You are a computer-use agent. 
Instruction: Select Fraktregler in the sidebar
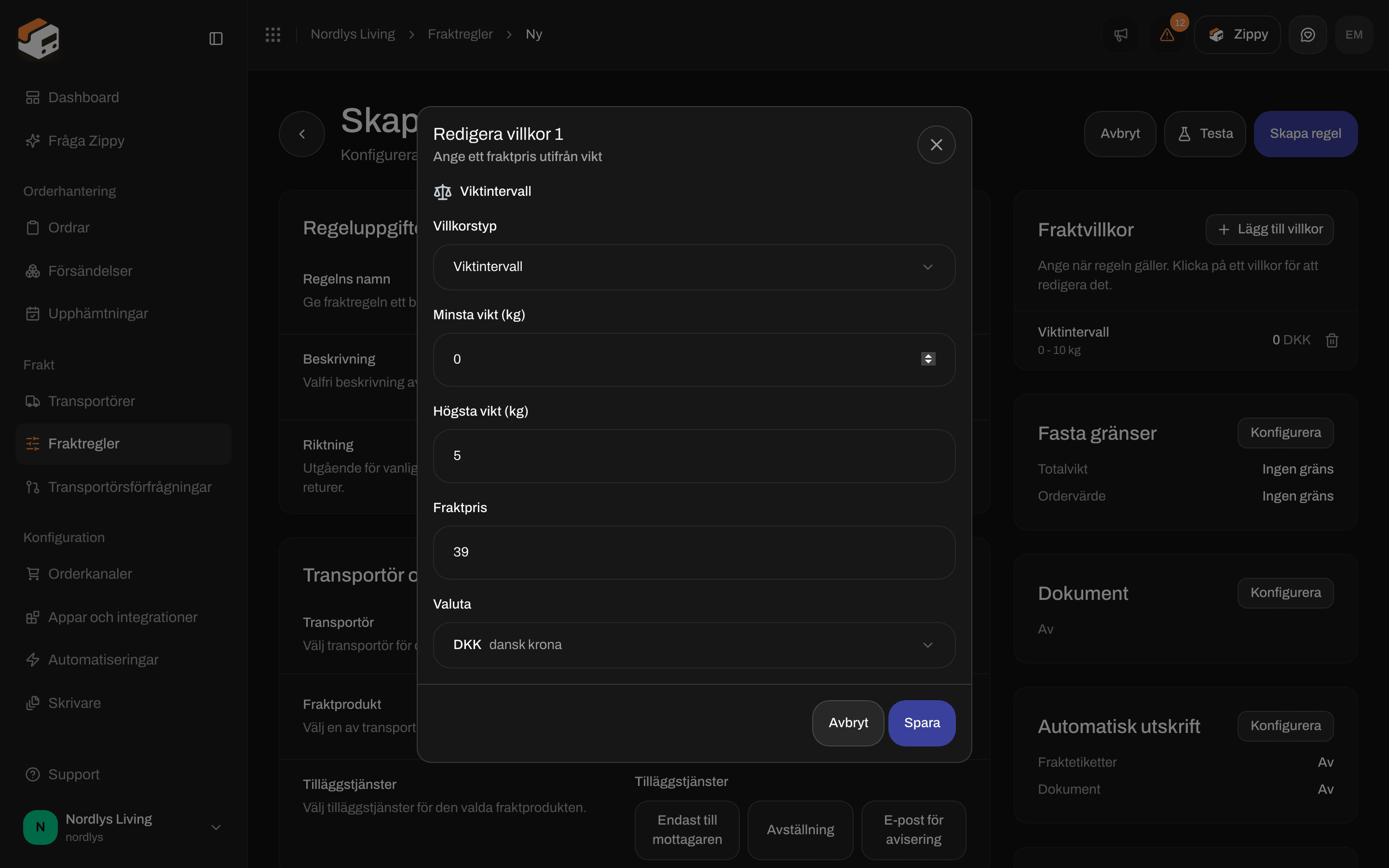123,444
